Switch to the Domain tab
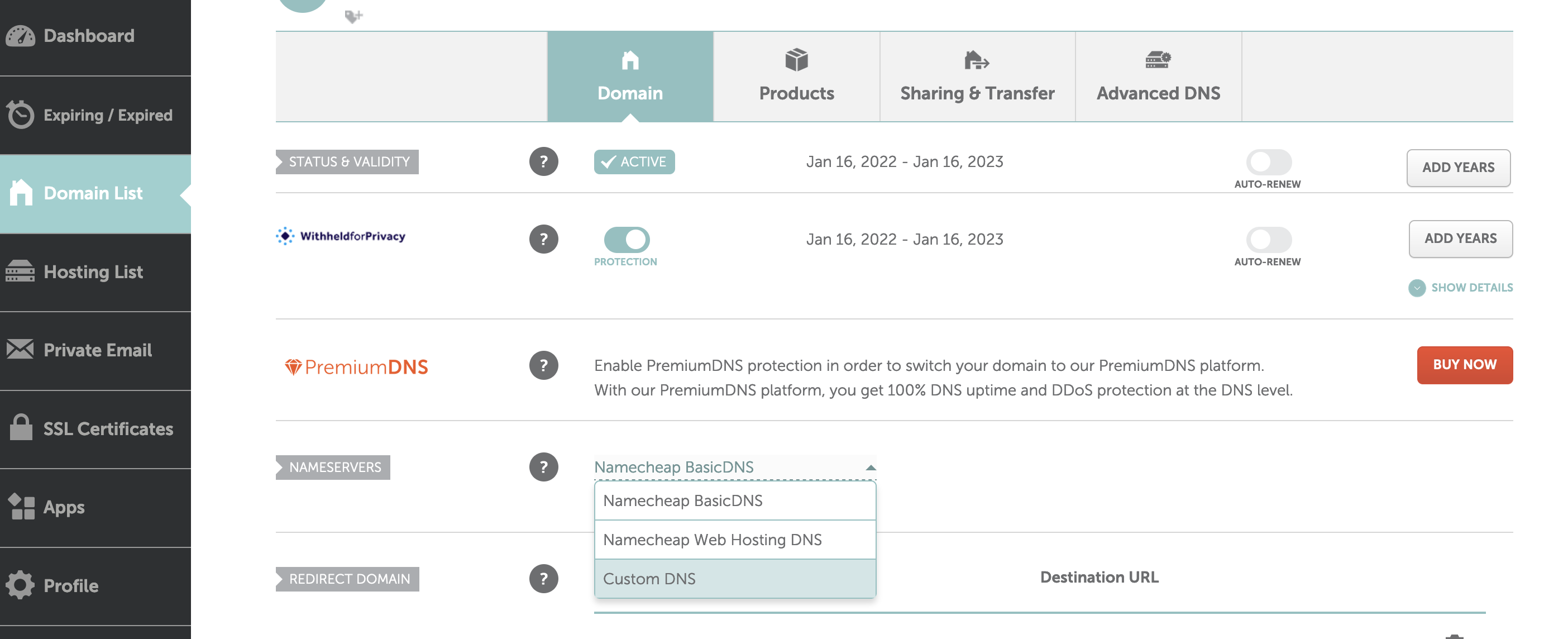The image size is (1568, 639). [630, 76]
